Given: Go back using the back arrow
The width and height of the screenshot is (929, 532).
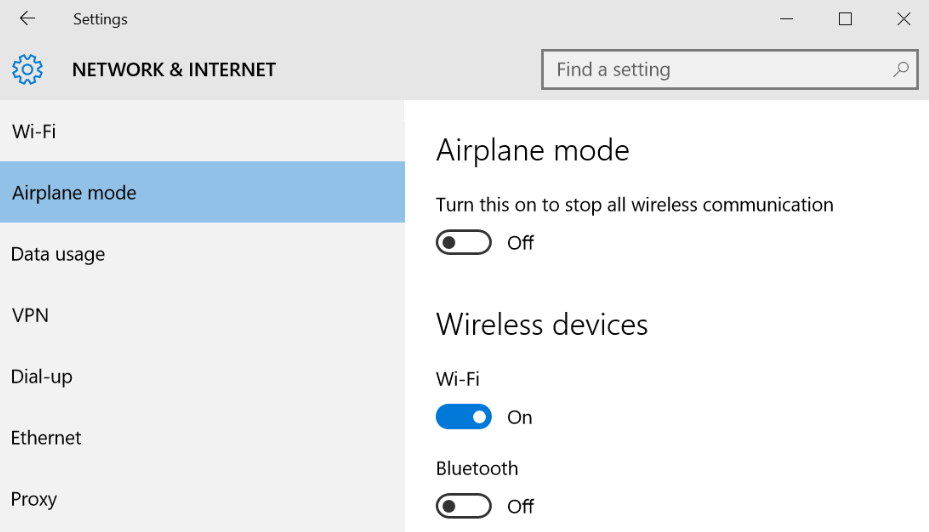Looking at the screenshot, I should [x=27, y=19].
